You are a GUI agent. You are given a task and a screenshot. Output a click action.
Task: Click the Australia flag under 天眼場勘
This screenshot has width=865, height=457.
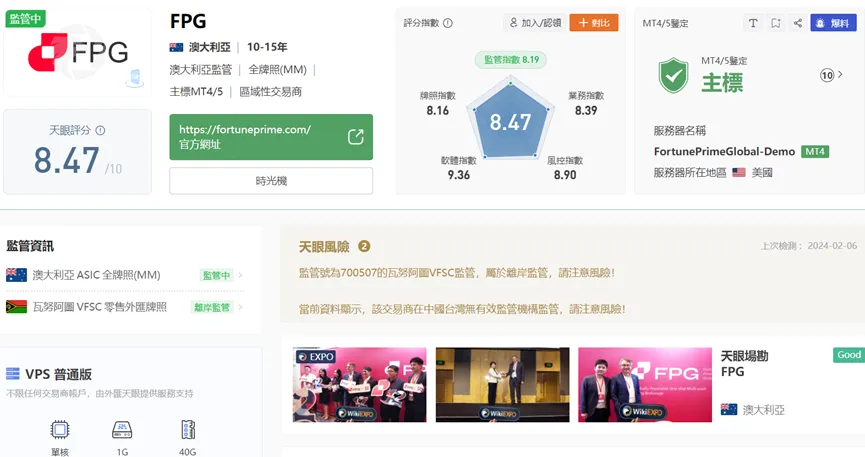point(729,410)
